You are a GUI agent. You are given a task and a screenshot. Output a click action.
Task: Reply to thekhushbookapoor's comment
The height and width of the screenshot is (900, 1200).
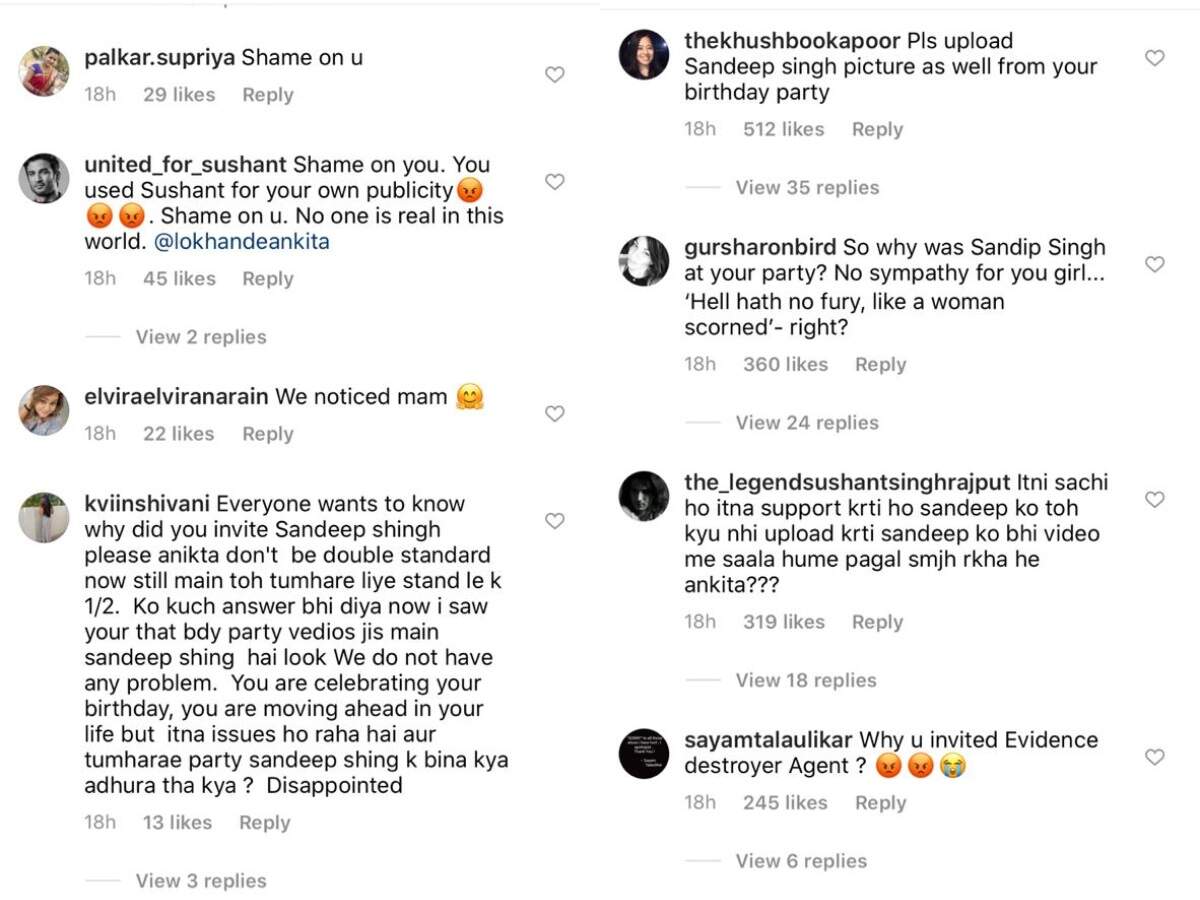[x=877, y=130]
